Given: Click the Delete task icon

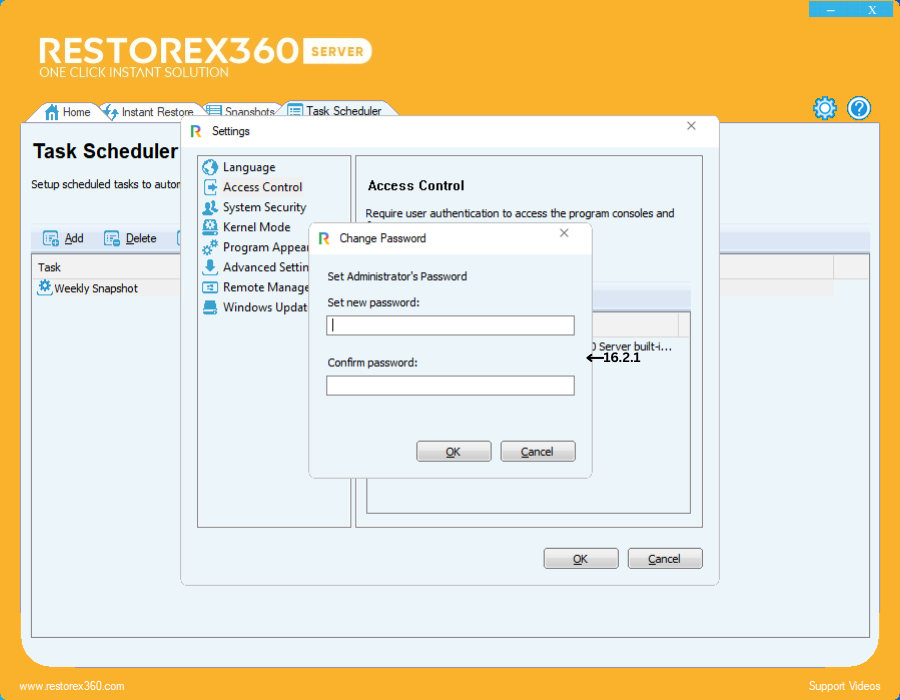Looking at the screenshot, I should 111,238.
